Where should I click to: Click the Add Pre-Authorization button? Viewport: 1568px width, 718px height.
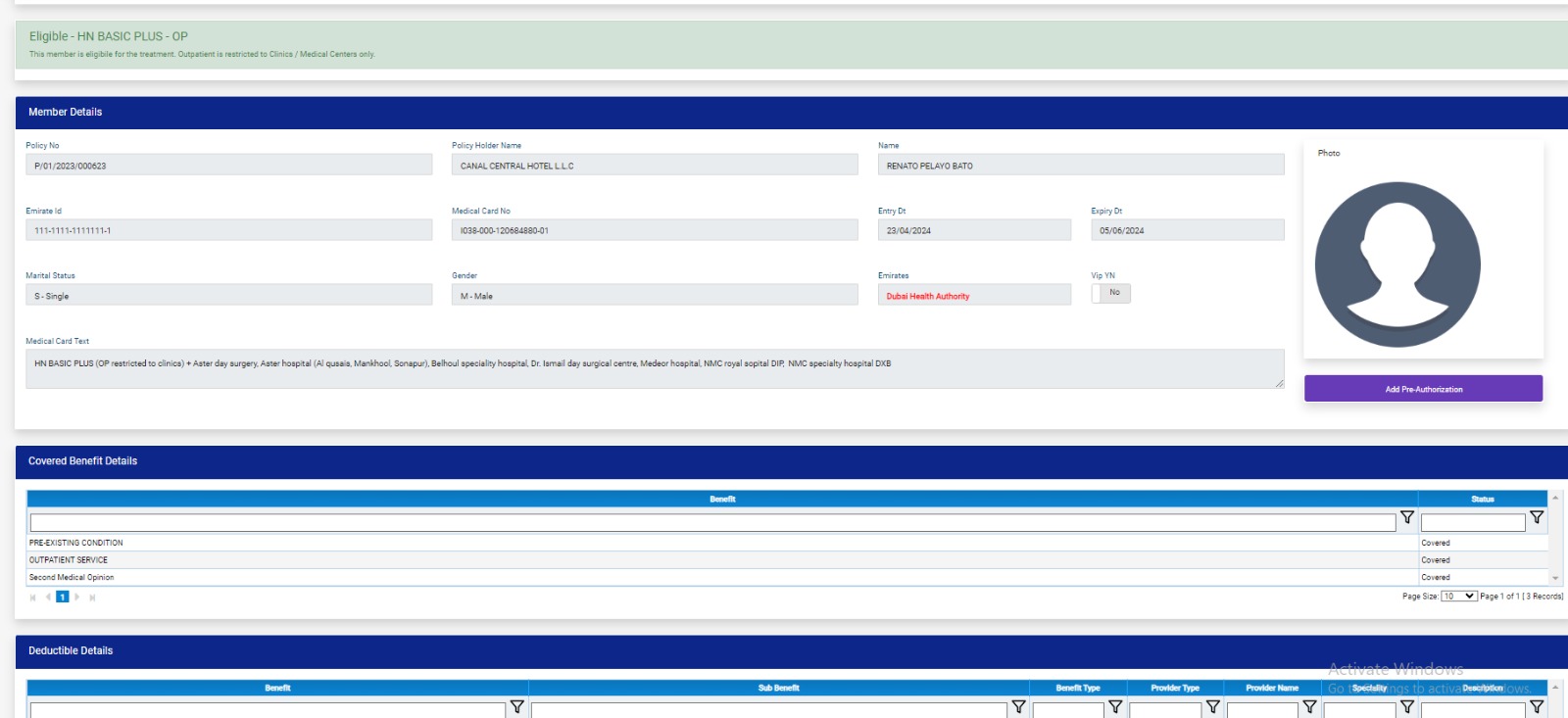pyautogui.click(x=1423, y=389)
